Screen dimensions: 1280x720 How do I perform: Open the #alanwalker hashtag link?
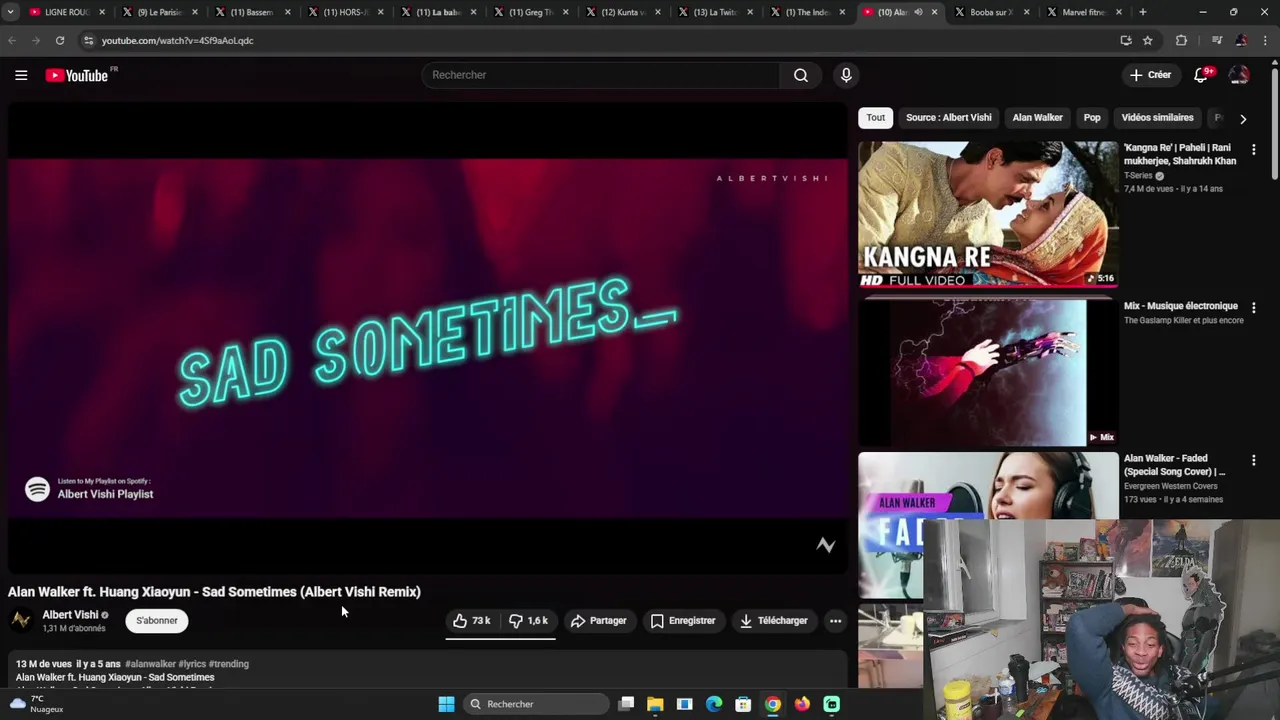coord(150,664)
